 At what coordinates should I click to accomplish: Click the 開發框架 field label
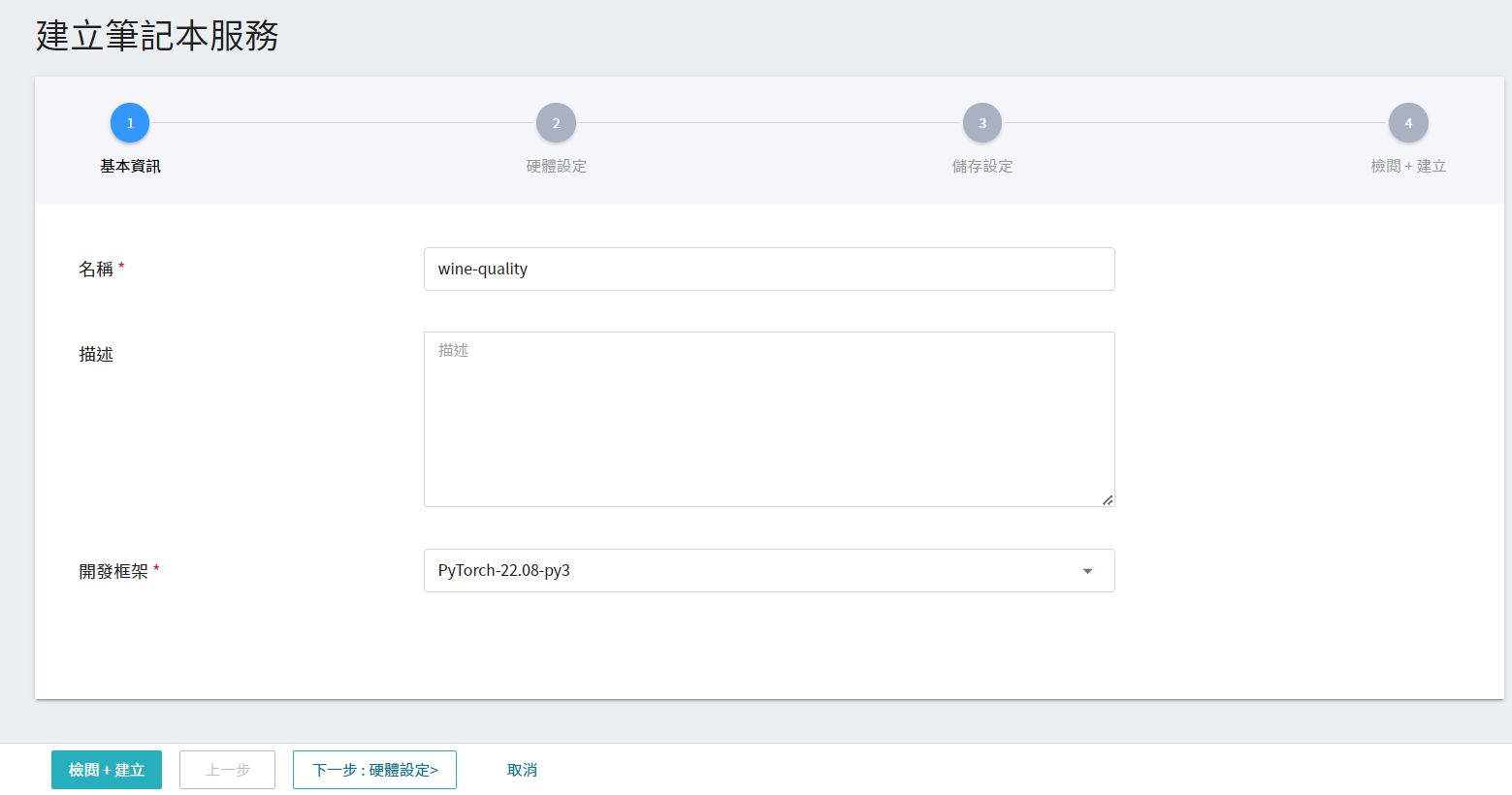(113, 572)
